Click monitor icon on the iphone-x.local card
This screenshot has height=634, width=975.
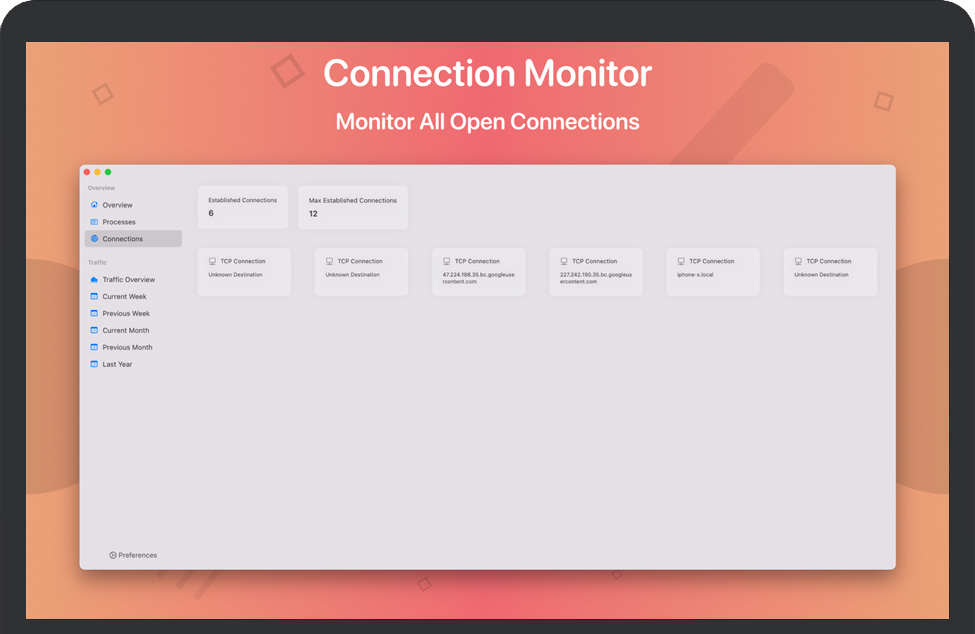point(681,261)
